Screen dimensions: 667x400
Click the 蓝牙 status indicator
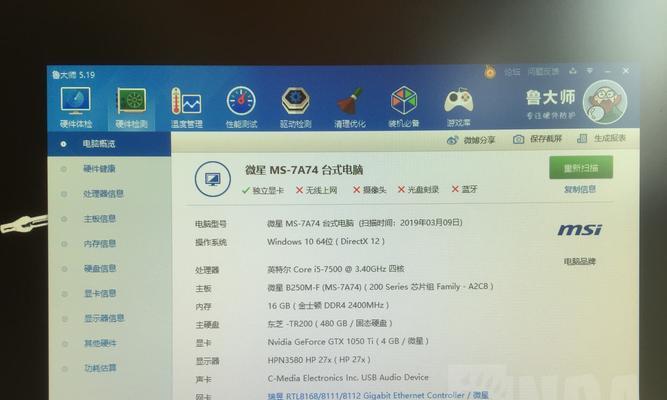coord(465,189)
